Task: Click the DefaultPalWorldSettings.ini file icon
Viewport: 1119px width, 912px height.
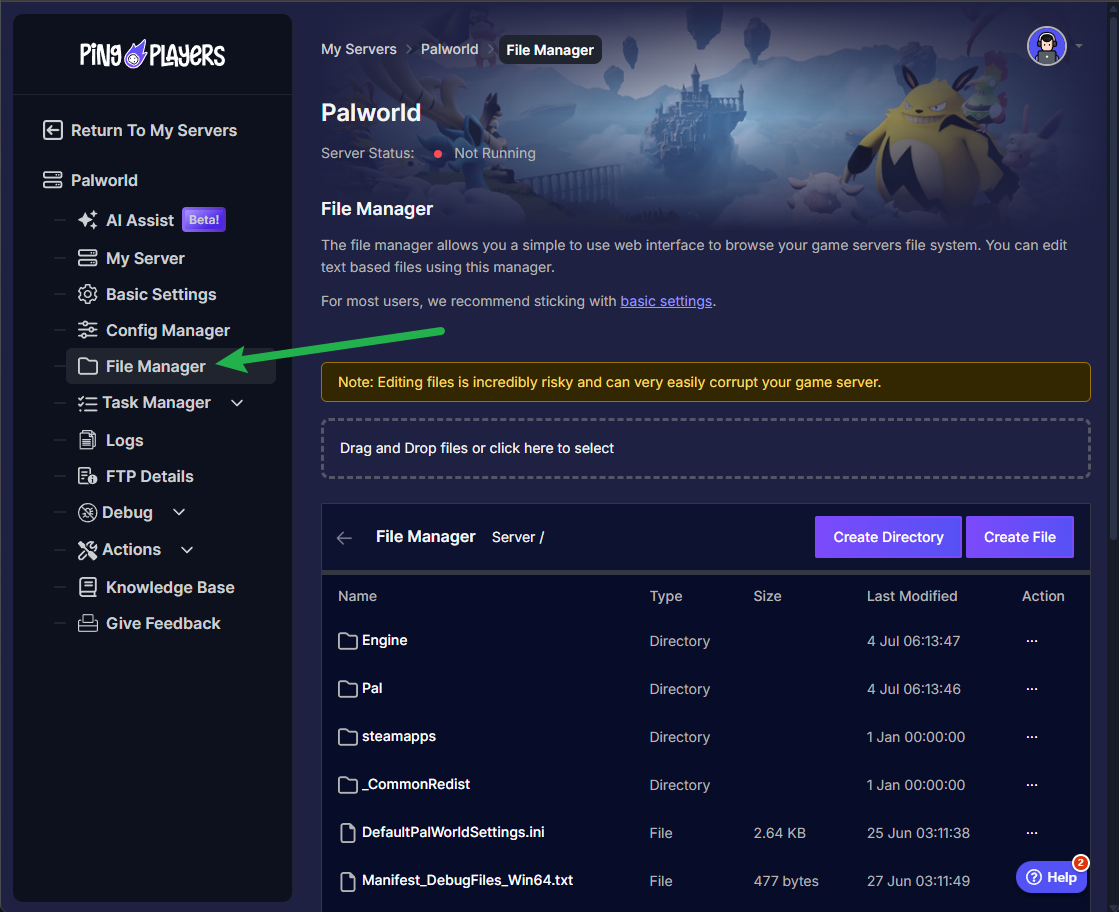Action: pos(348,833)
